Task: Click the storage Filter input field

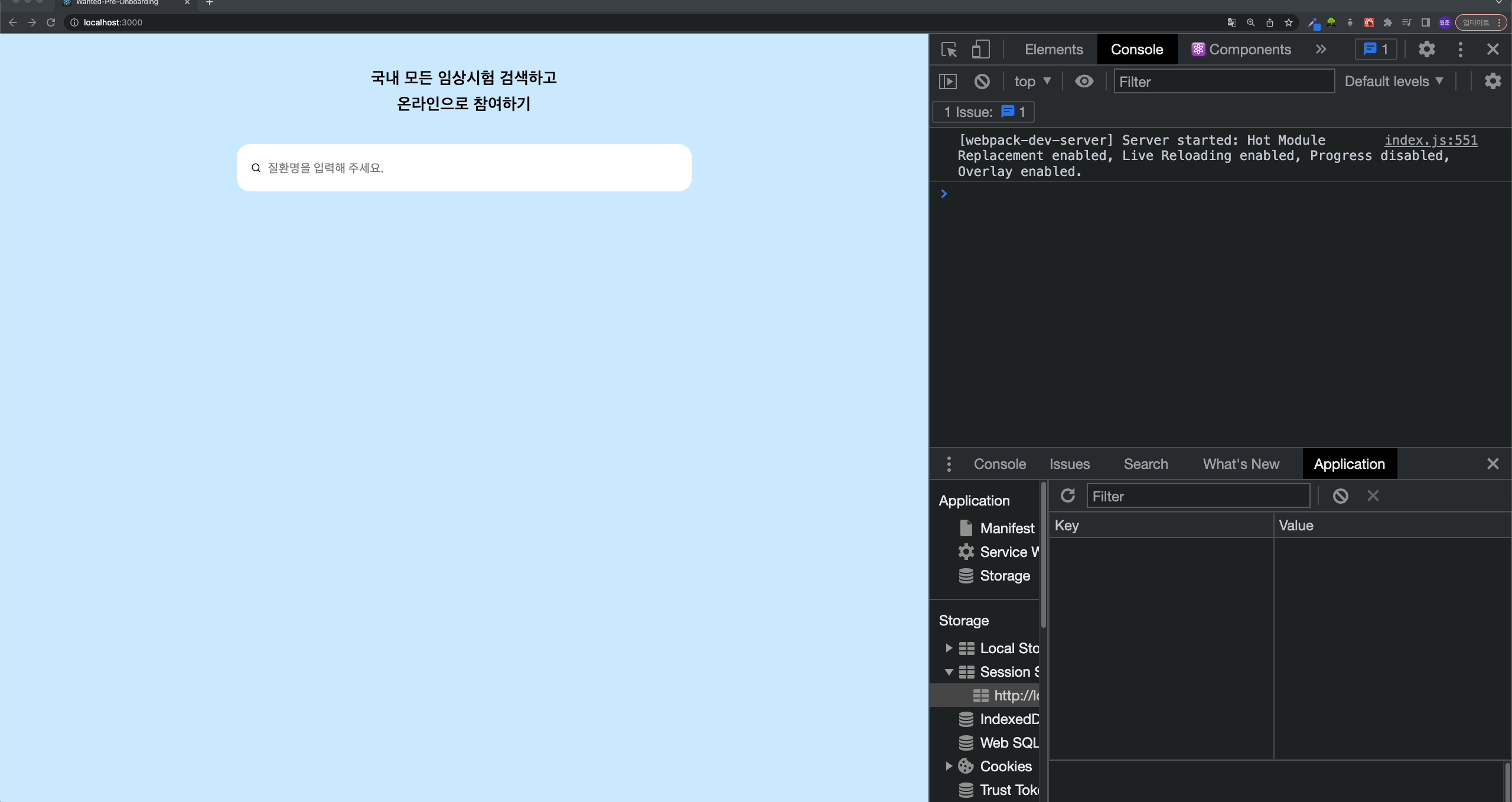Action: (1198, 496)
